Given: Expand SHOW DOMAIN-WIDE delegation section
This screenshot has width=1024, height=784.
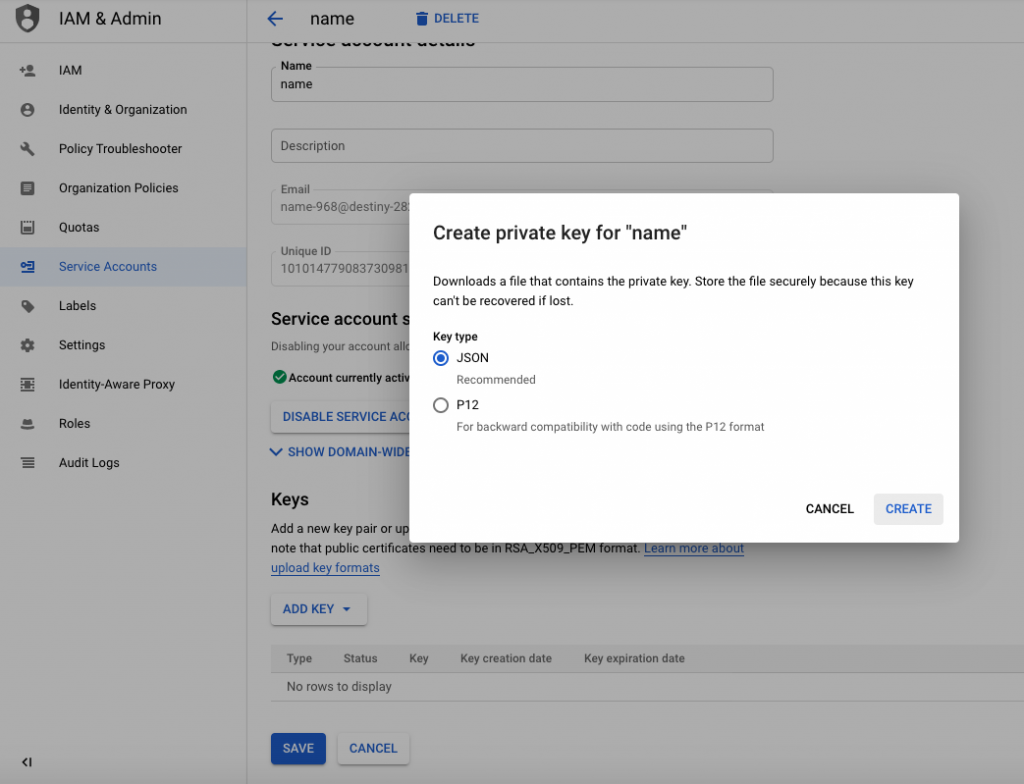Looking at the screenshot, I should tap(340, 451).
